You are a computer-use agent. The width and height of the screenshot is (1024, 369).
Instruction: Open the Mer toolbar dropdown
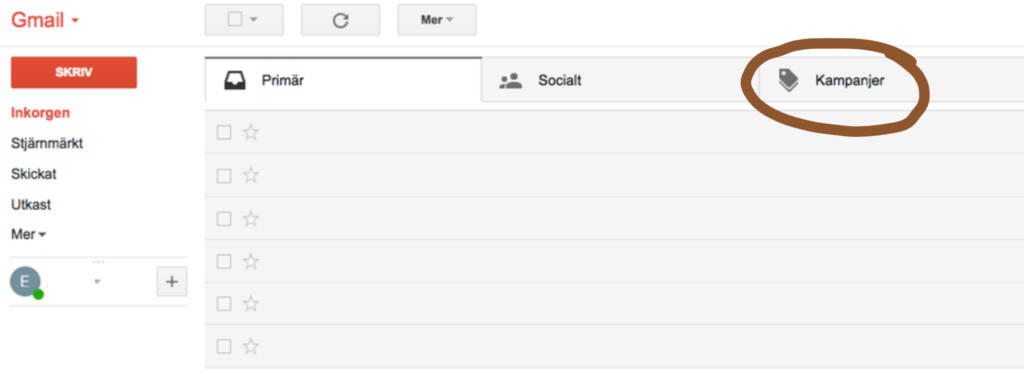(437, 20)
